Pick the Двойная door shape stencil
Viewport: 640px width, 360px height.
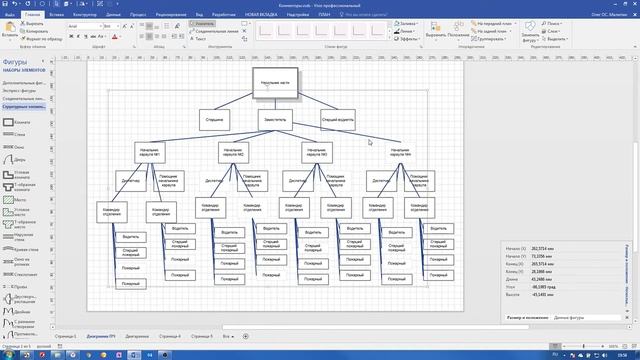point(16,311)
